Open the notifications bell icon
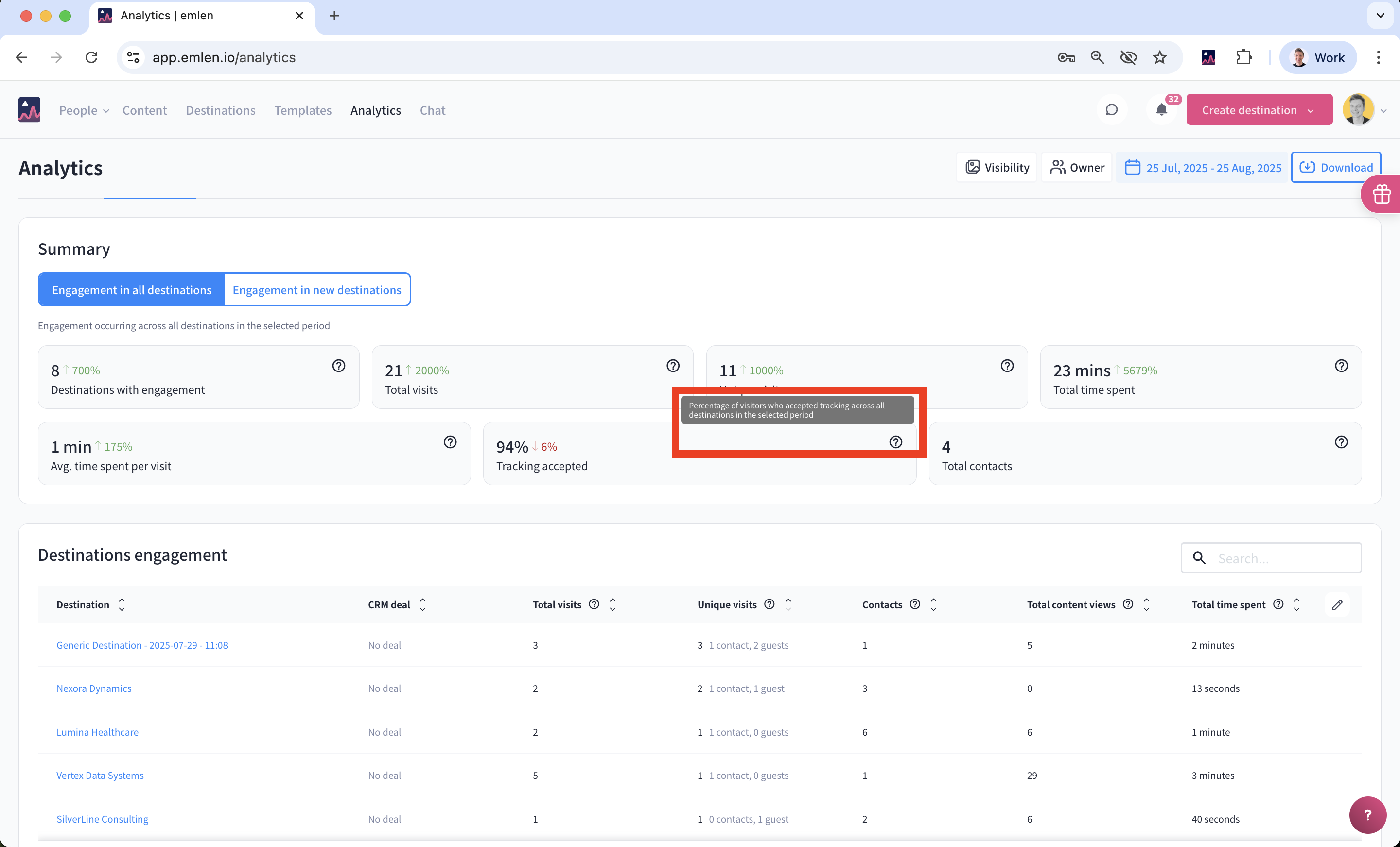Viewport: 1400px width, 847px height. (1161, 110)
